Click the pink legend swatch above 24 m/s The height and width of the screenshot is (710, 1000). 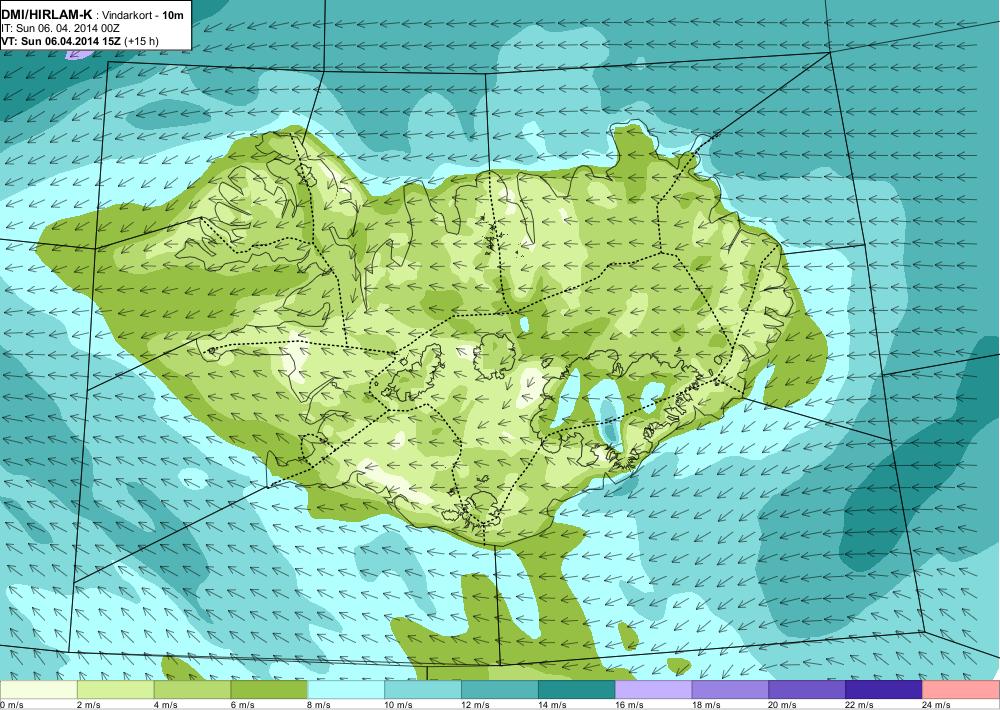(x=961, y=690)
